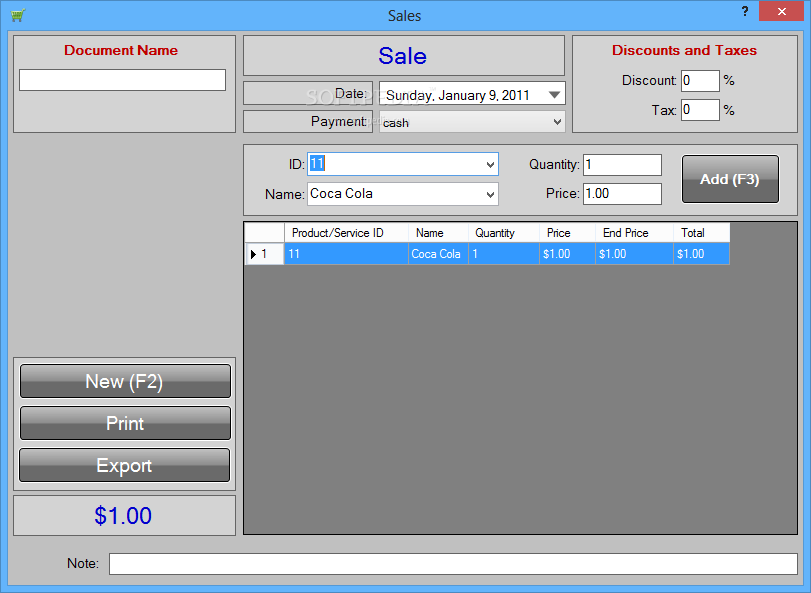Click the Product/Service ID column header
This screenshot has width=811, height=593.
347,233
